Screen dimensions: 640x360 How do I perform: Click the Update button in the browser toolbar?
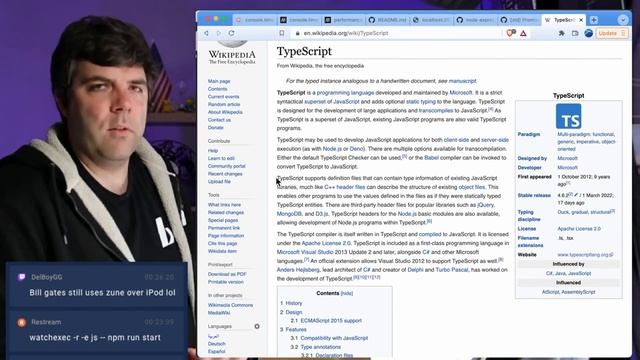(611, 33)
